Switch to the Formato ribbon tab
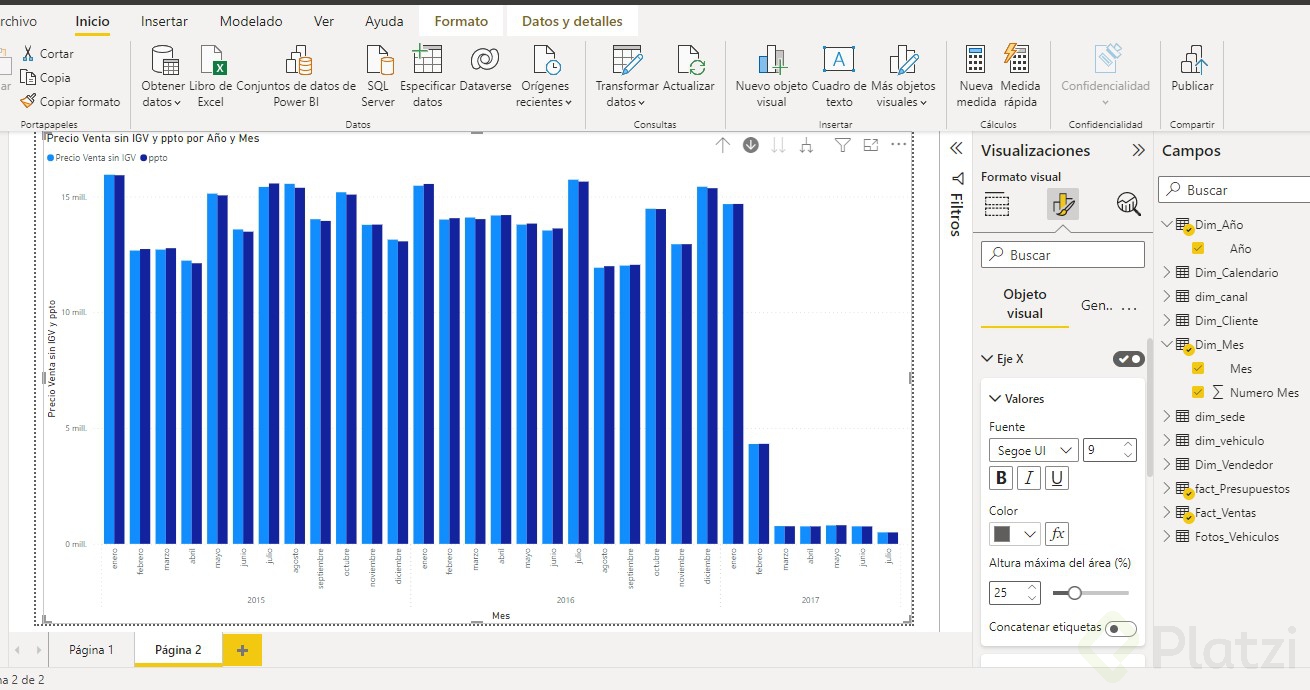The width and height of the screenshot is (1310, 690). pyautogui.click(x=461, y=21)
